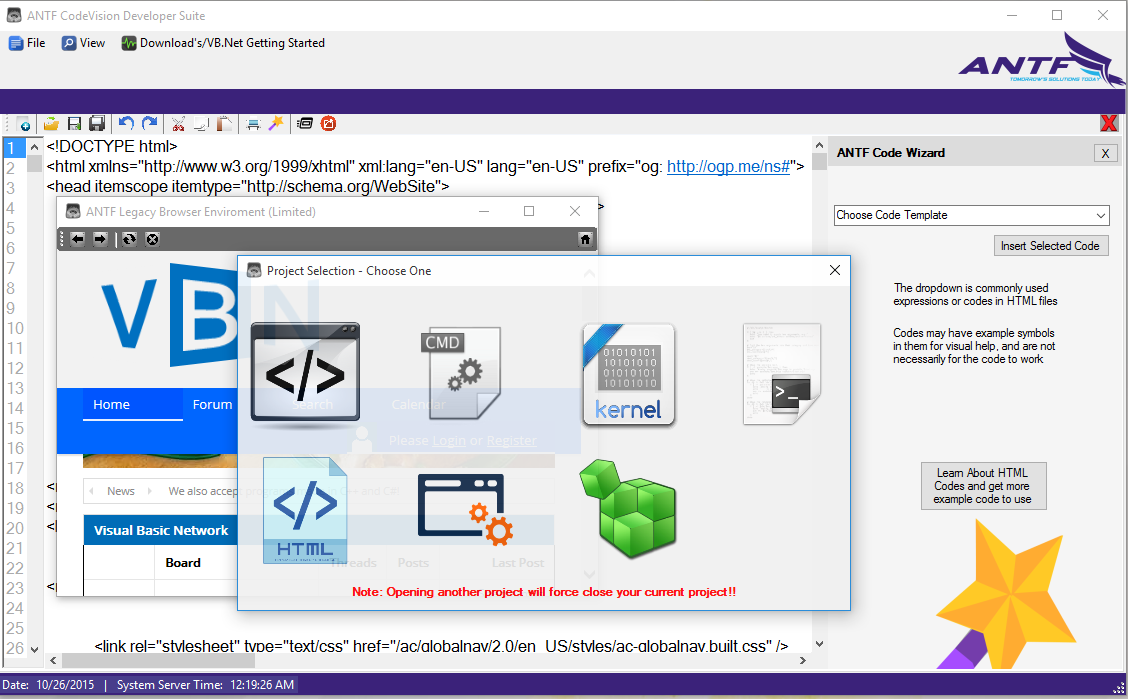Image resolution: width=1128 pixels, height=699 pixels.
Task: Click the undo arrow in the toolbar
Action: click(x=126, y=123)
